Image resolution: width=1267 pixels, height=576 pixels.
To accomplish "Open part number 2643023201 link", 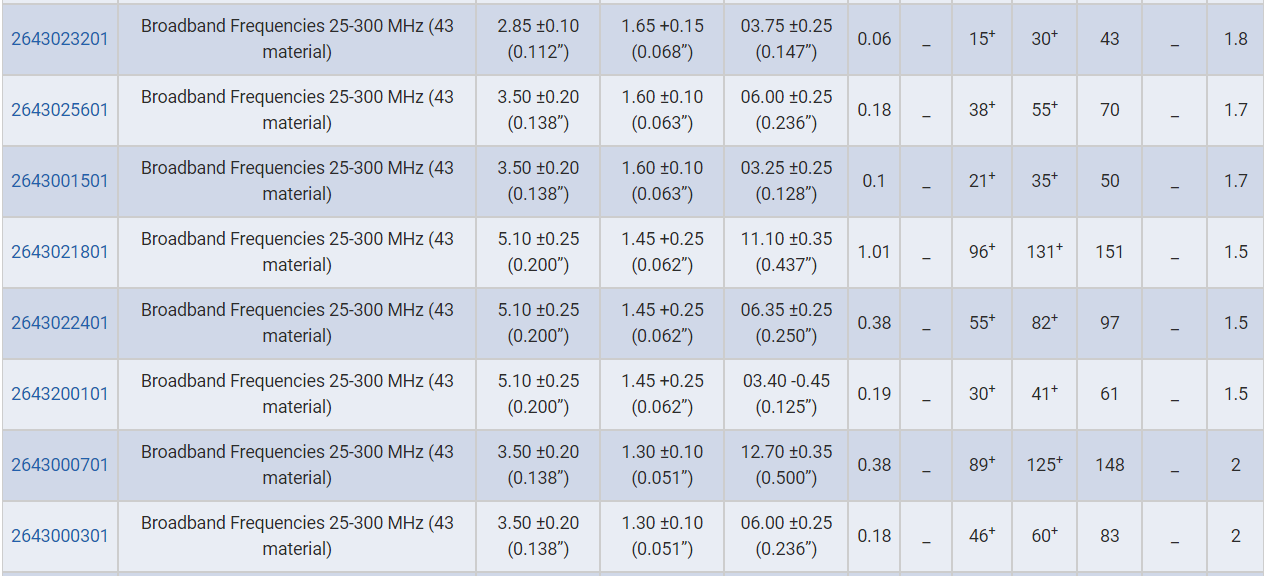I will click(x=60, y=39).
